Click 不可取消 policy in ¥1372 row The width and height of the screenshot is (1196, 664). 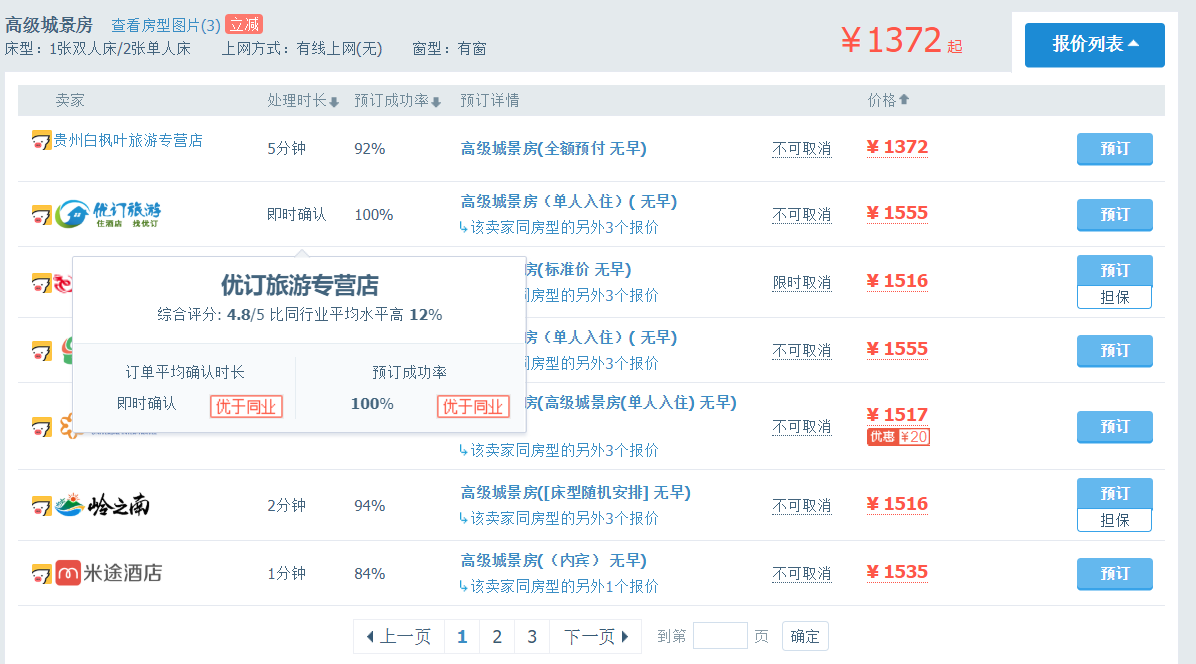pos(802,149)
